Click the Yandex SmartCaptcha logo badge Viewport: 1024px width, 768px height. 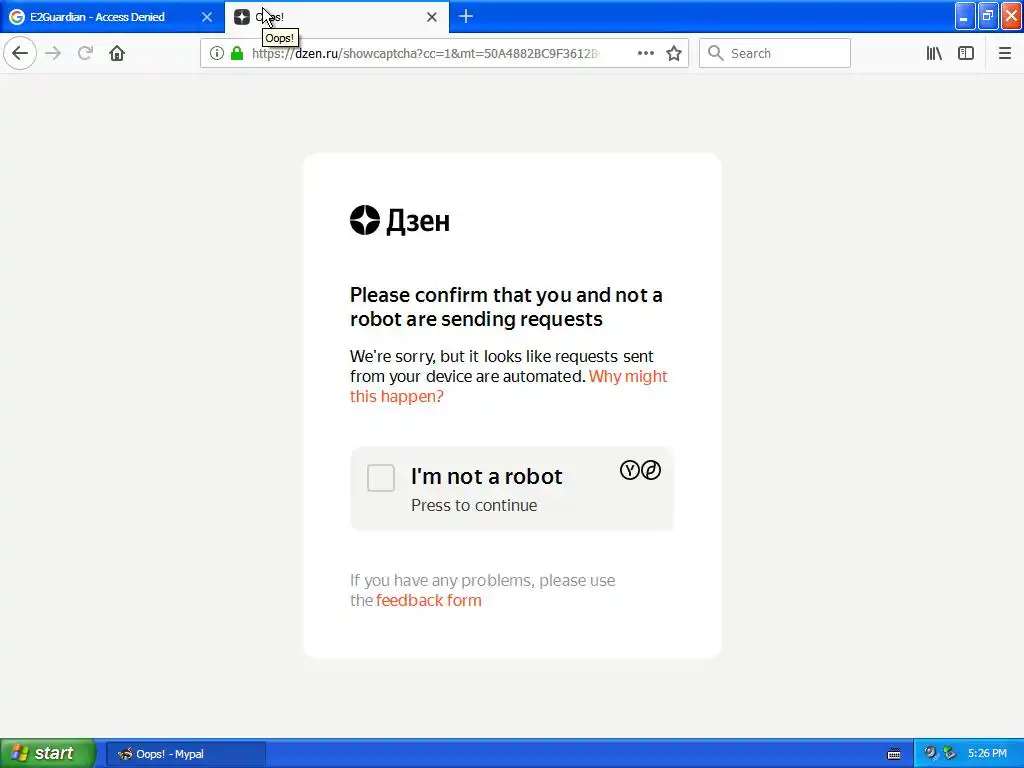tap(640, 470)
